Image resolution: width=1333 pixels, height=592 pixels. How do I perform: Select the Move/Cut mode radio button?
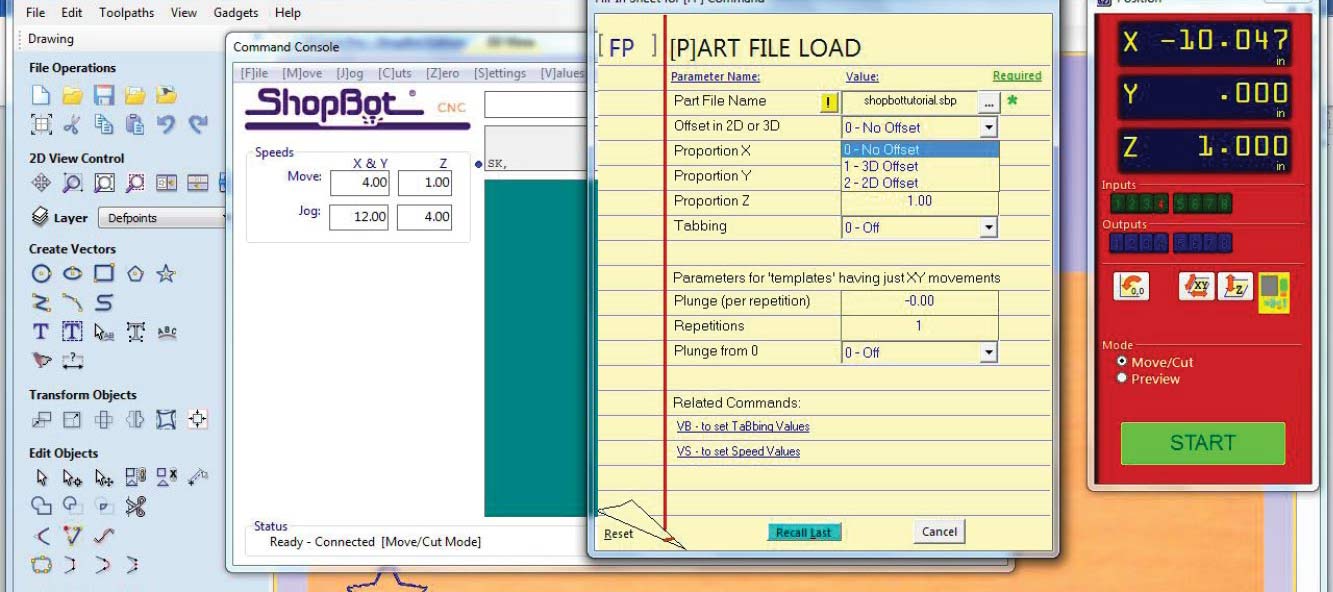(x=1122, y=361)
